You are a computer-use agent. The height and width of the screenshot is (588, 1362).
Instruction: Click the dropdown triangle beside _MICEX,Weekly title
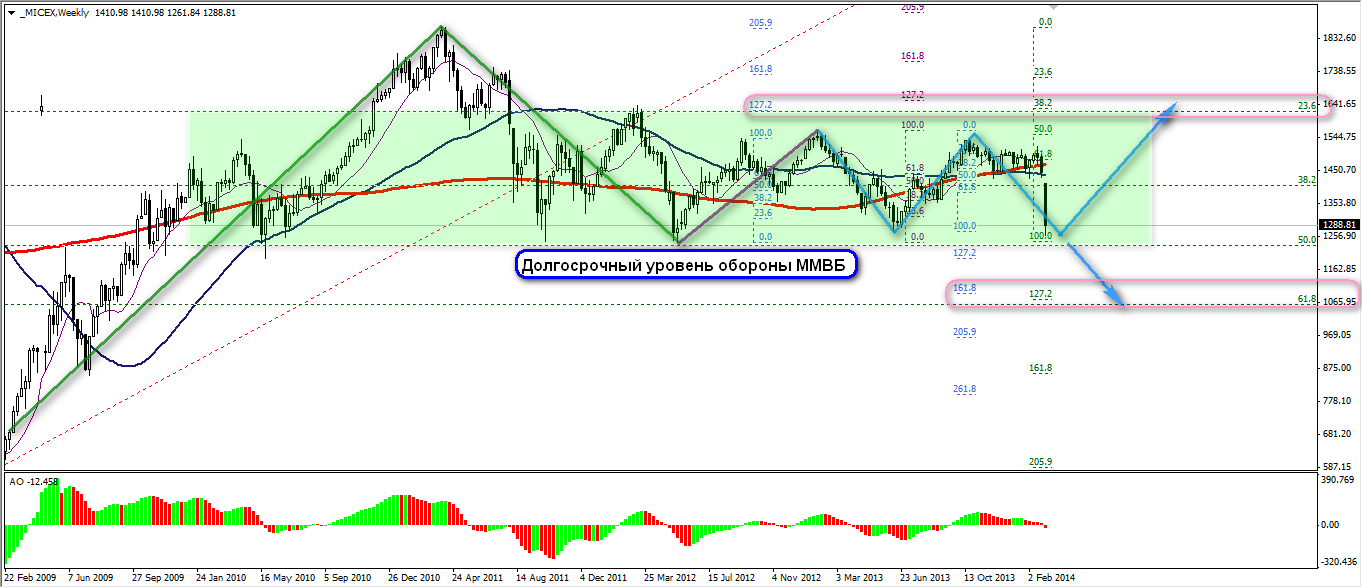[x=10, y=11]
